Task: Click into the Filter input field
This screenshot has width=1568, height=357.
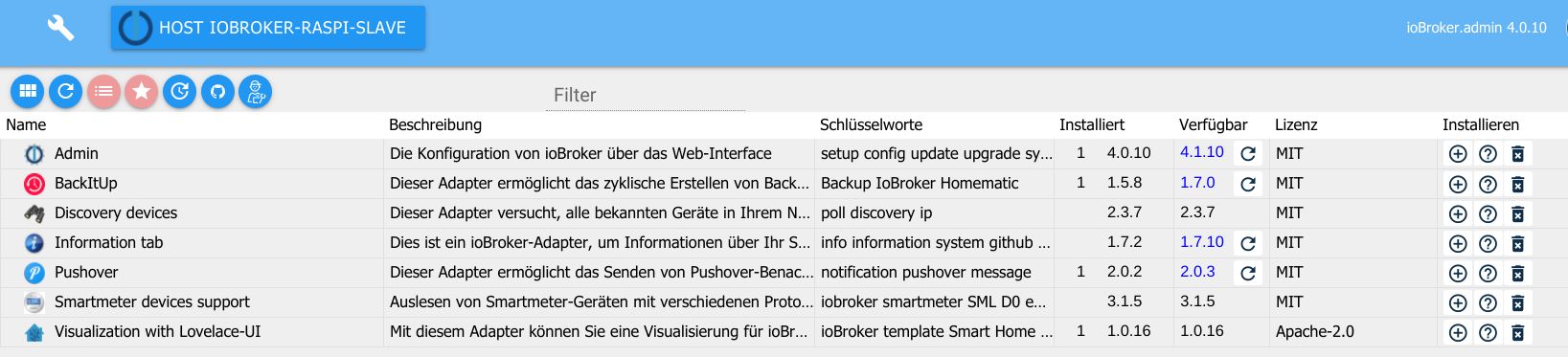Action: 645,95
